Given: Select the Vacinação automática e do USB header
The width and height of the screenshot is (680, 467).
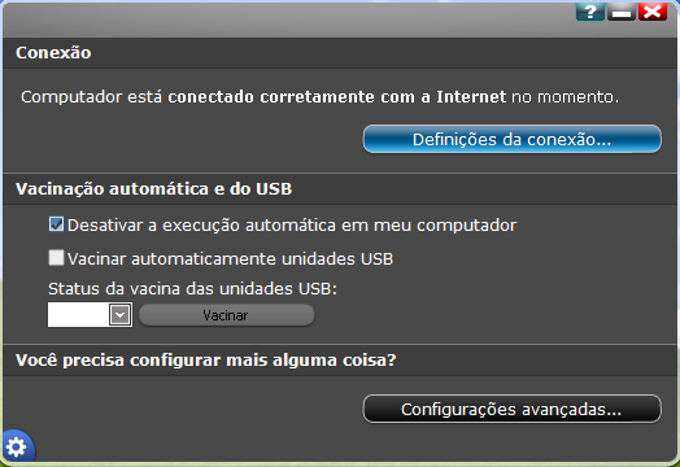Looking at the screenshot, I should click(x=155, y=188).
